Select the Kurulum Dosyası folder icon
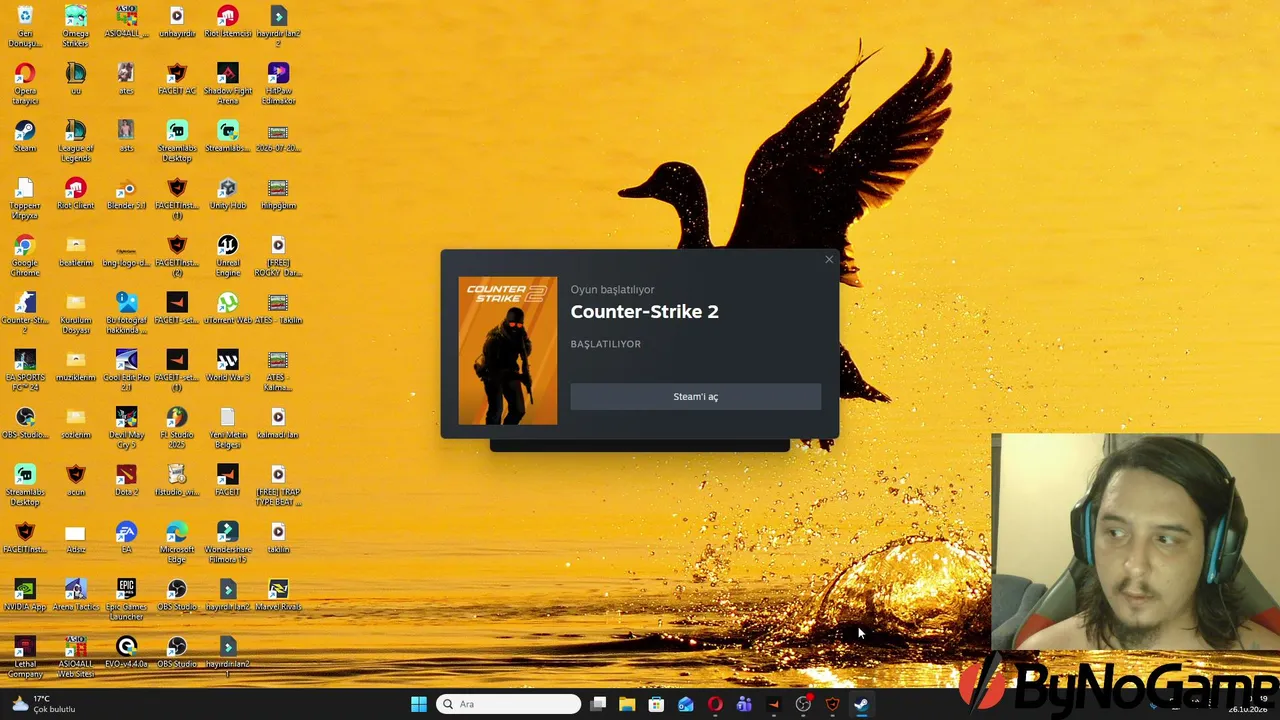The height and width of the screenshot is (720, 1280). (x=76, y=313)
